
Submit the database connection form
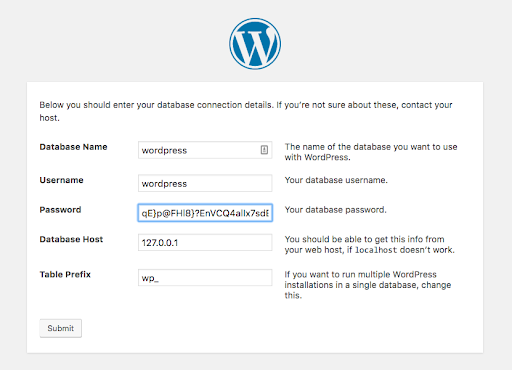point(61,328)
